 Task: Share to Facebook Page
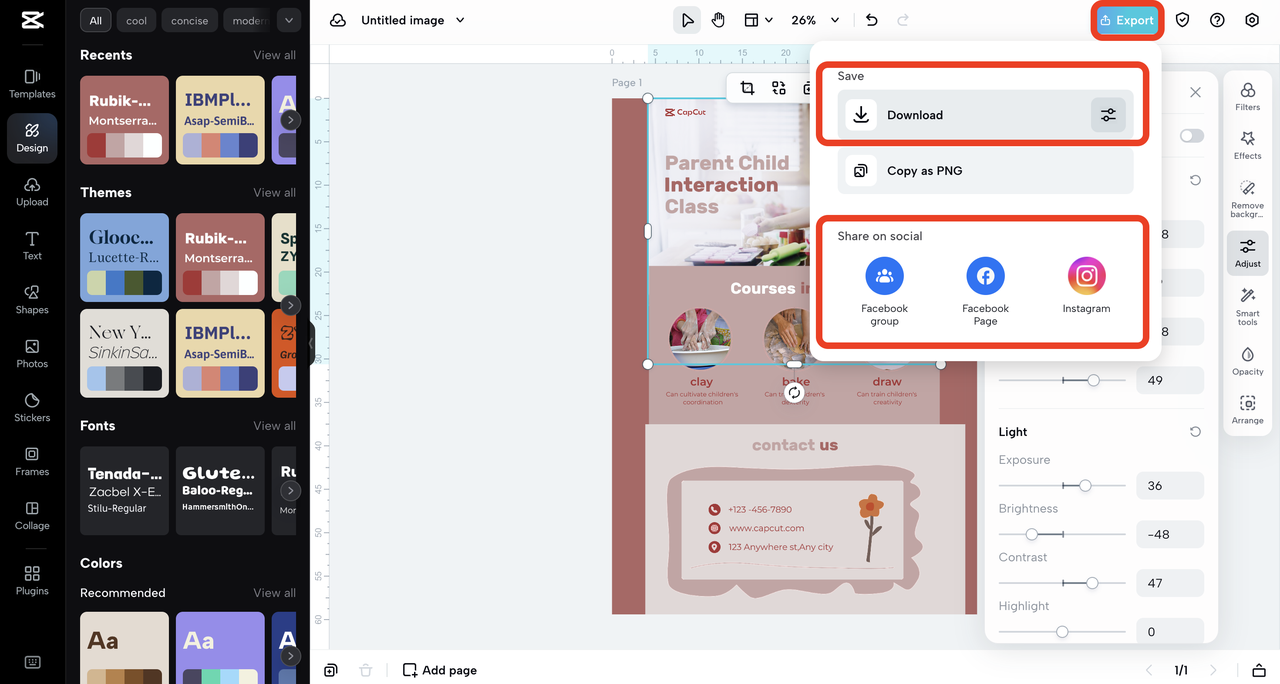[x=985, y=290]
